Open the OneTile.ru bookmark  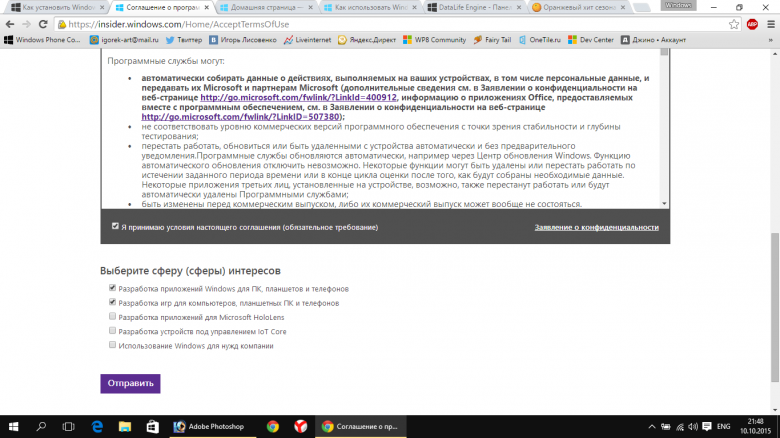pos(539,40)
